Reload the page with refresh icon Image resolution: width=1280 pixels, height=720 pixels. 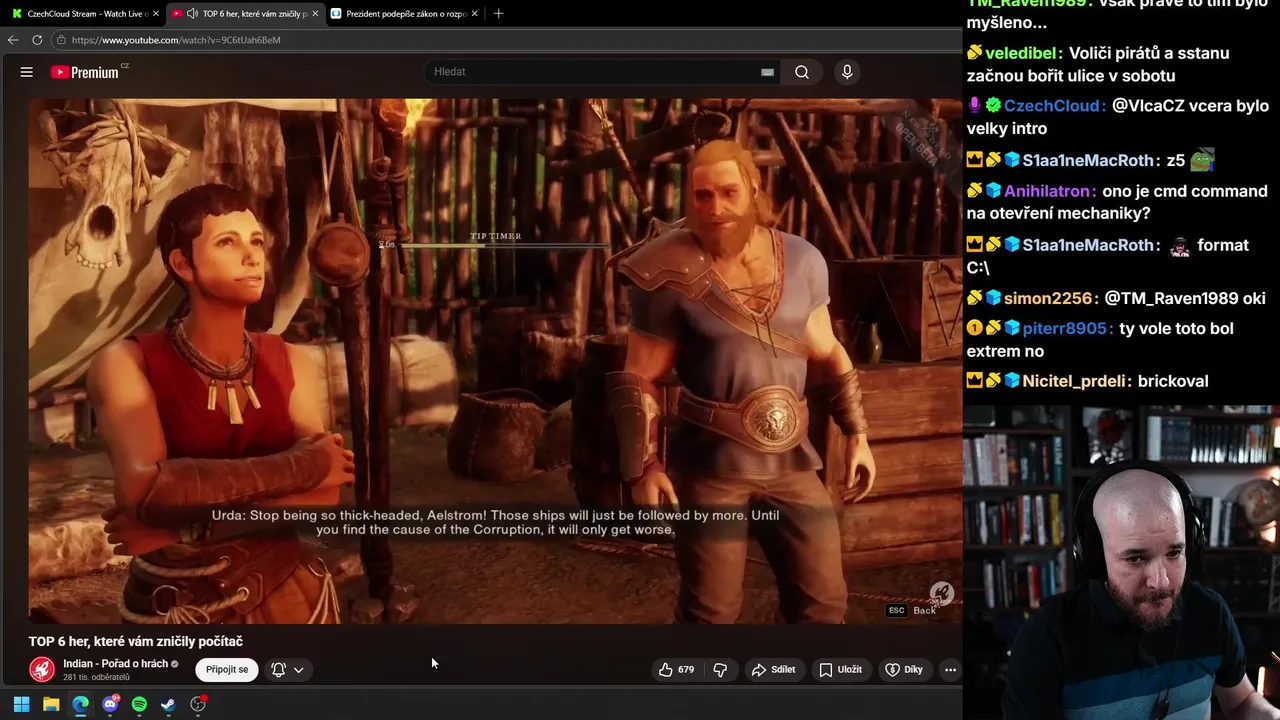pos(37,40)
